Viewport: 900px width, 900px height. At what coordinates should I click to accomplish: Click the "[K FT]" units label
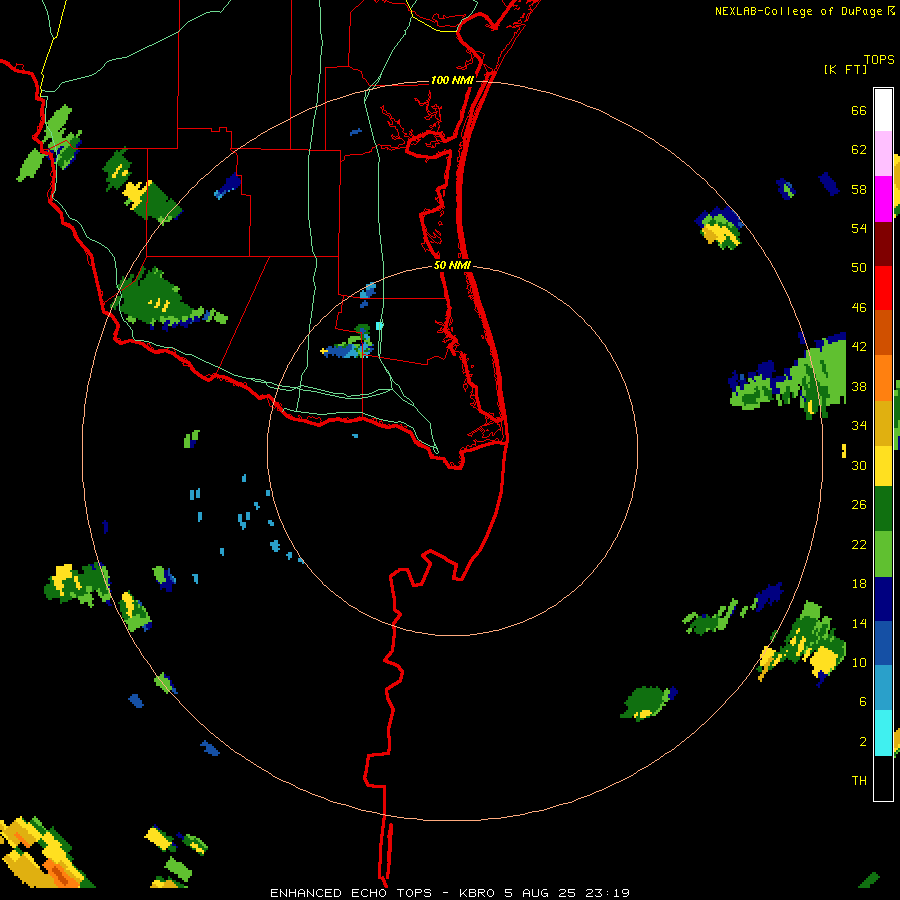tap(845, 69)
